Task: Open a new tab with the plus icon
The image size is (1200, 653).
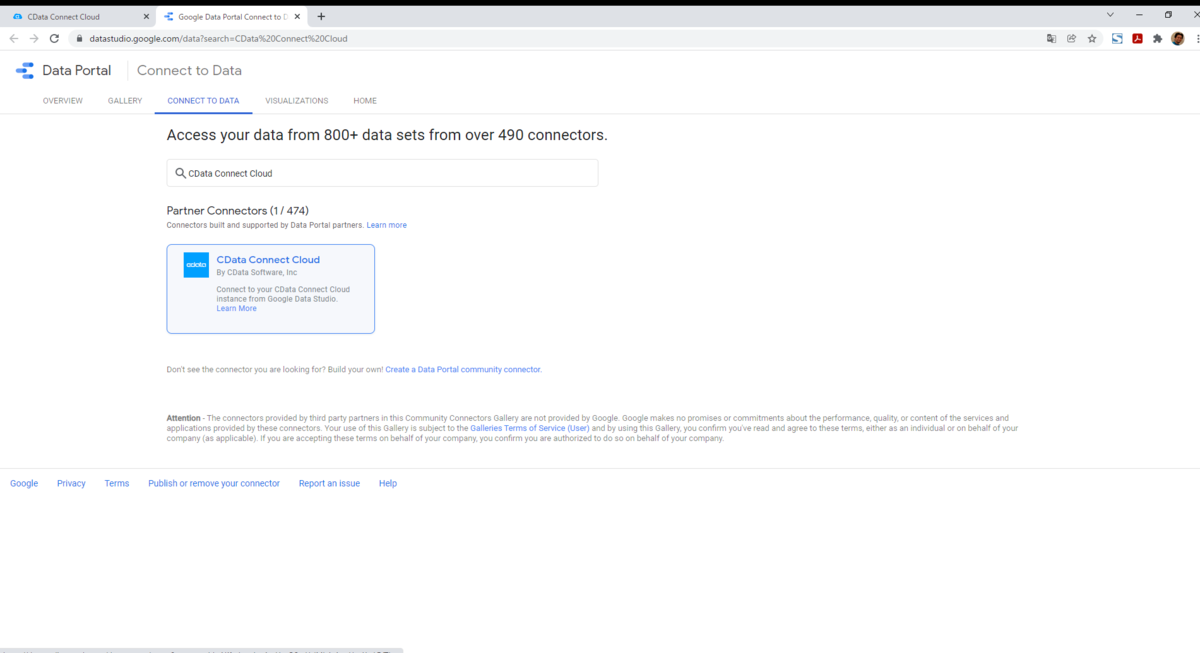Action: pyautogui.click(x=321, y=16)
